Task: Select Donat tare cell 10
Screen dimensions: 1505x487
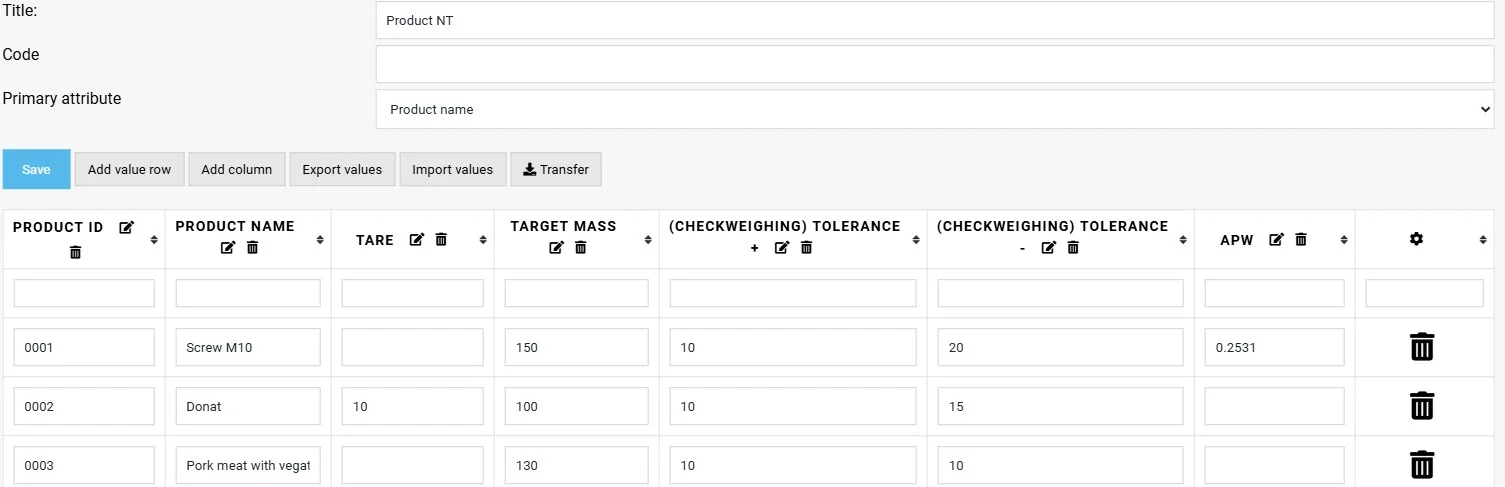Action: (x=413, y=406)
